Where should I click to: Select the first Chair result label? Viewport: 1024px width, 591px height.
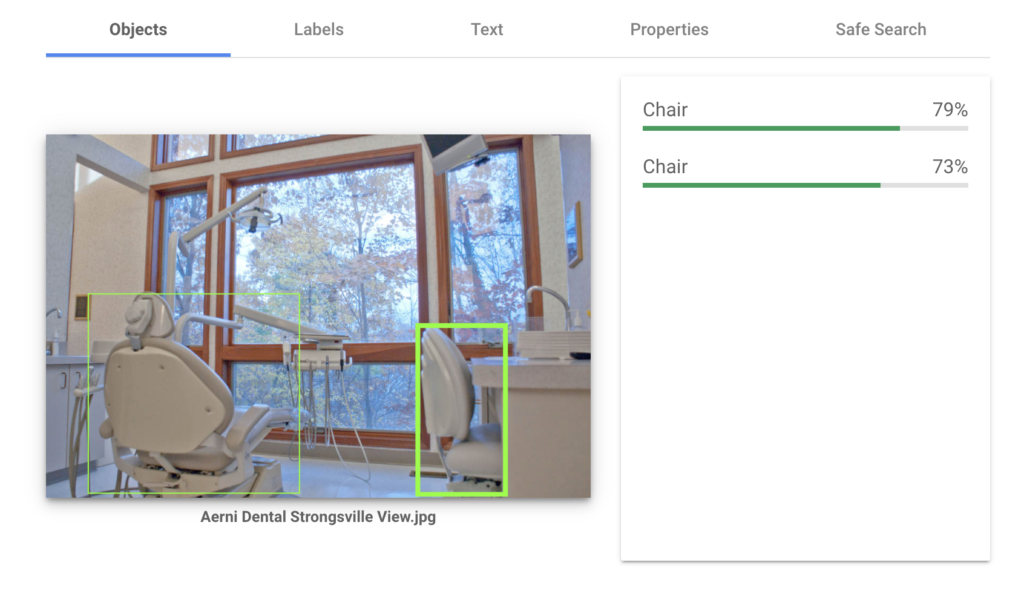665,110
